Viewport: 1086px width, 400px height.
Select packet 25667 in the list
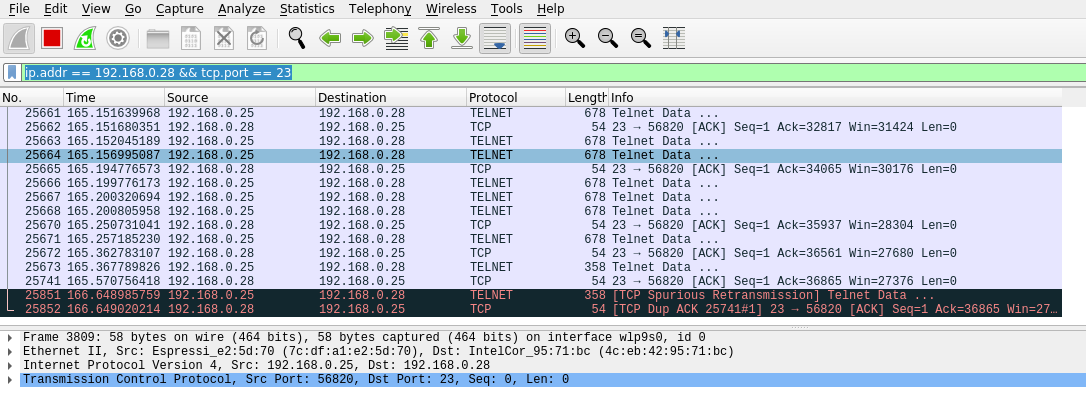[x=531, y=197]
